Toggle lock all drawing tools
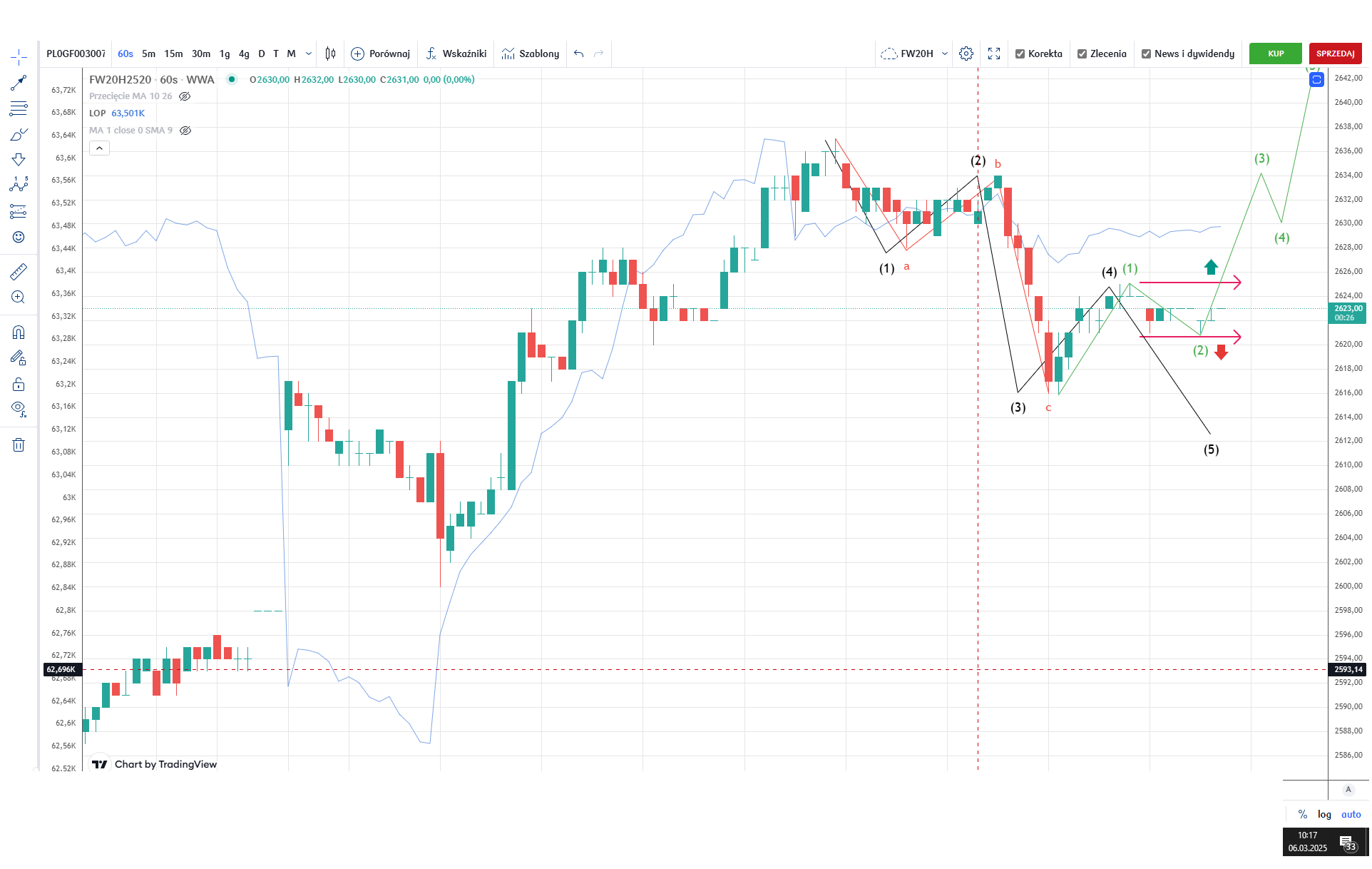Image resolution: width=1372 pixels, height=869 pixels. [x=19, y=385]
